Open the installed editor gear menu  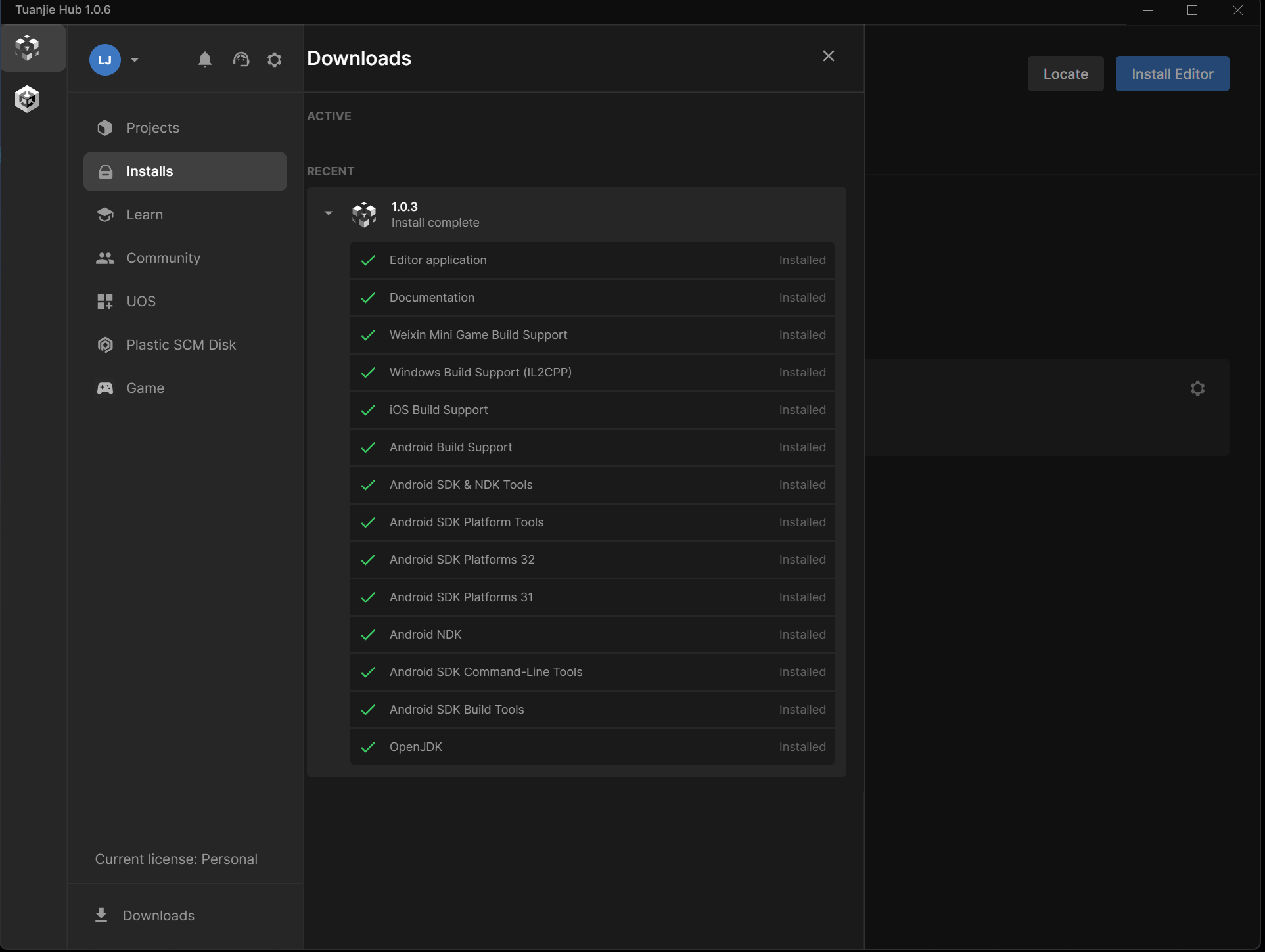(1197, 388)
